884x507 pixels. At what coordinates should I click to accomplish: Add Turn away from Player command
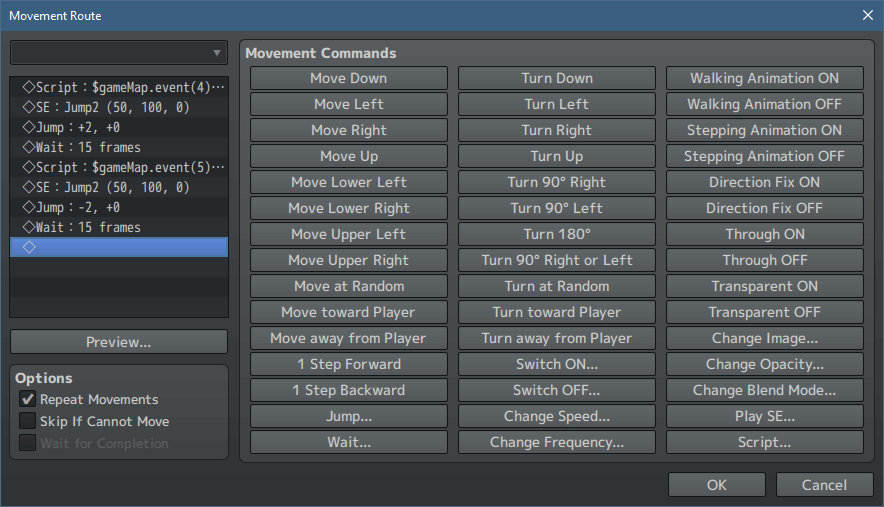[x=557, y=338]
